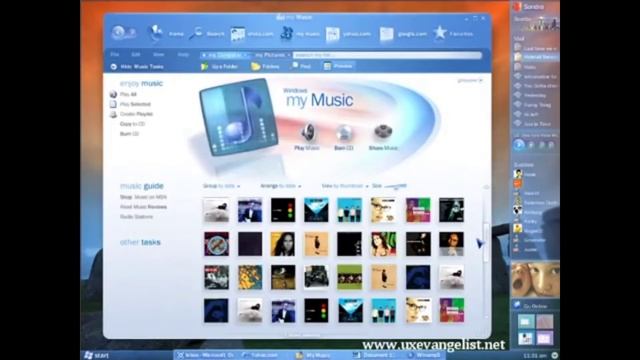This screenshot has height=360, width=640.
Task: Click Play Selected task link
Action: pos(135,104)
